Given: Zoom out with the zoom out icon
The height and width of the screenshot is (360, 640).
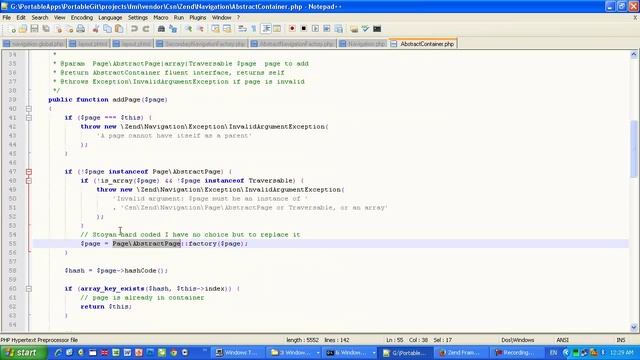Looking at the screenshot, I should pos(200,29).
